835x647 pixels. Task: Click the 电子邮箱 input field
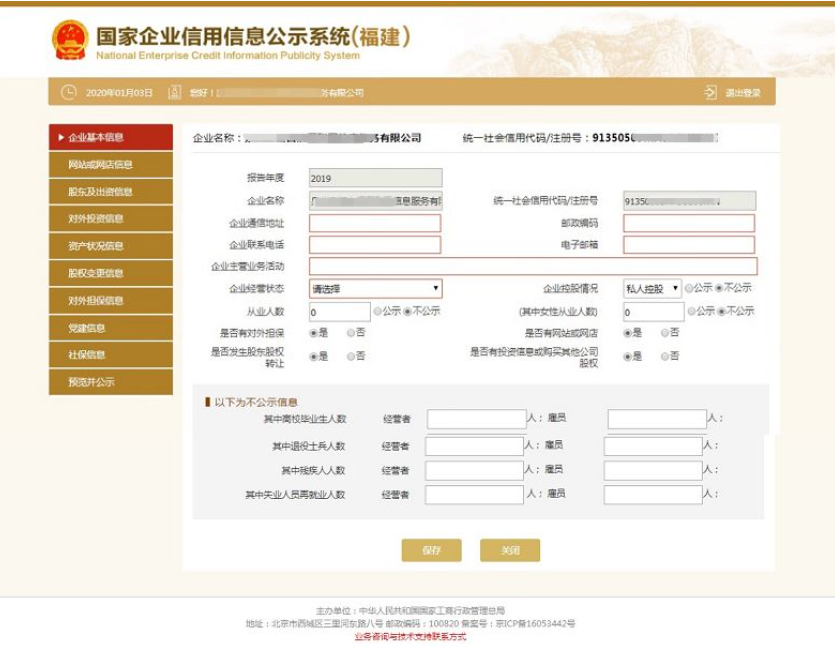pyautogui.click(x=689, y=245)
